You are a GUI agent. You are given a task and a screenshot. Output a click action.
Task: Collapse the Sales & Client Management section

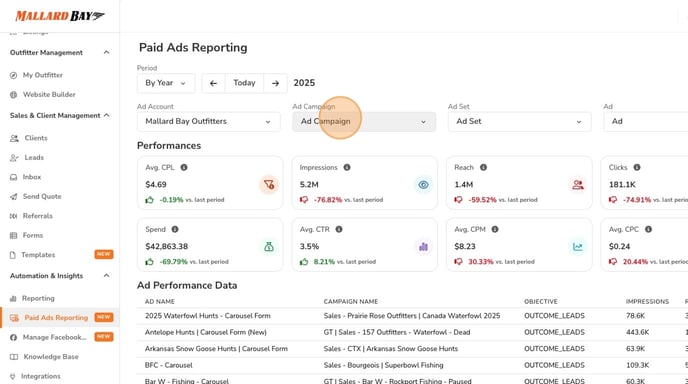point(106,115)
